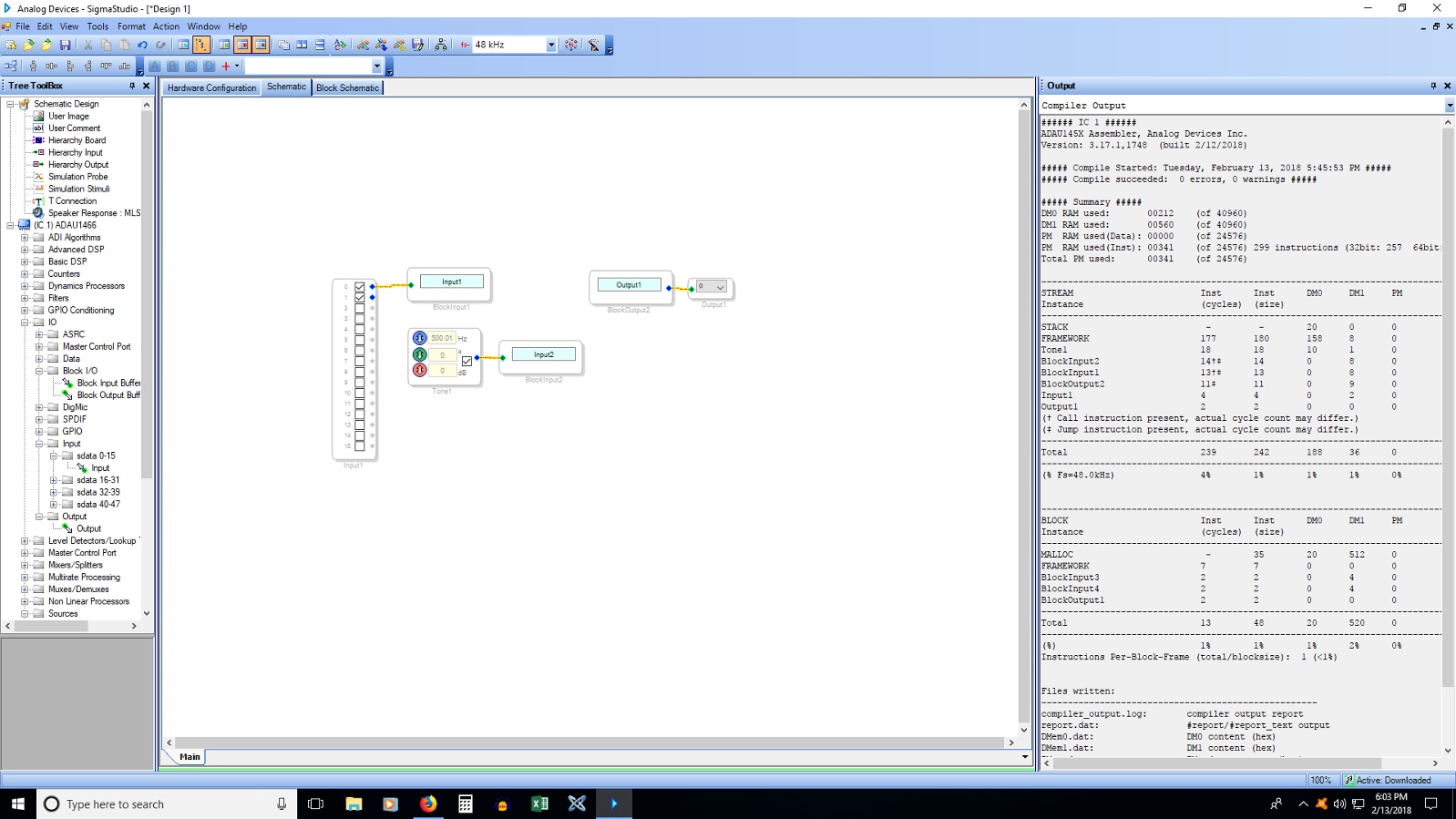Screen dimensions: 1456x819
Task: Click the Input2 label in the BlockInput2 block
Action: [544, 354]
